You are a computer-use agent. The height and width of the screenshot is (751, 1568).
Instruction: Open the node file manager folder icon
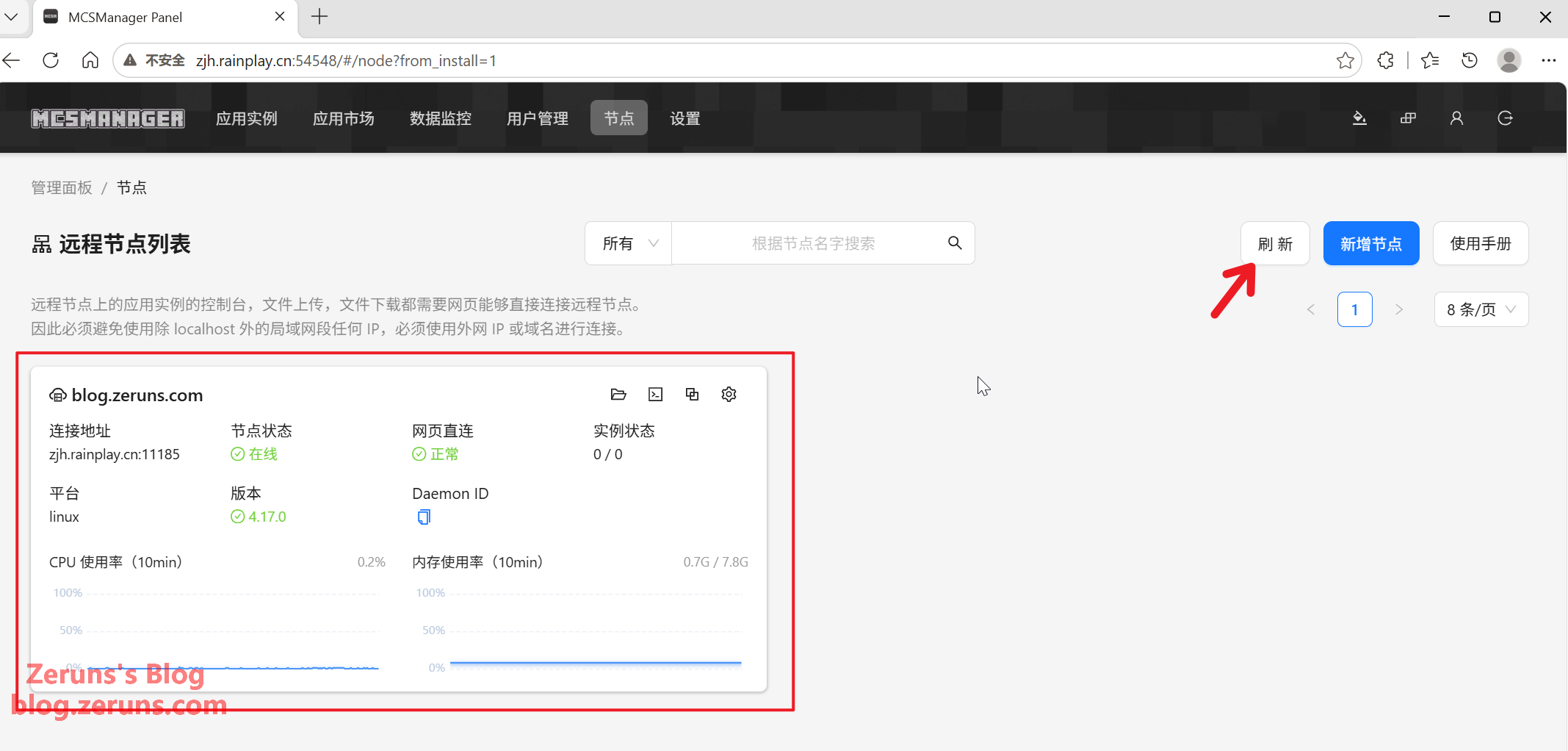(x=618, y=395)
